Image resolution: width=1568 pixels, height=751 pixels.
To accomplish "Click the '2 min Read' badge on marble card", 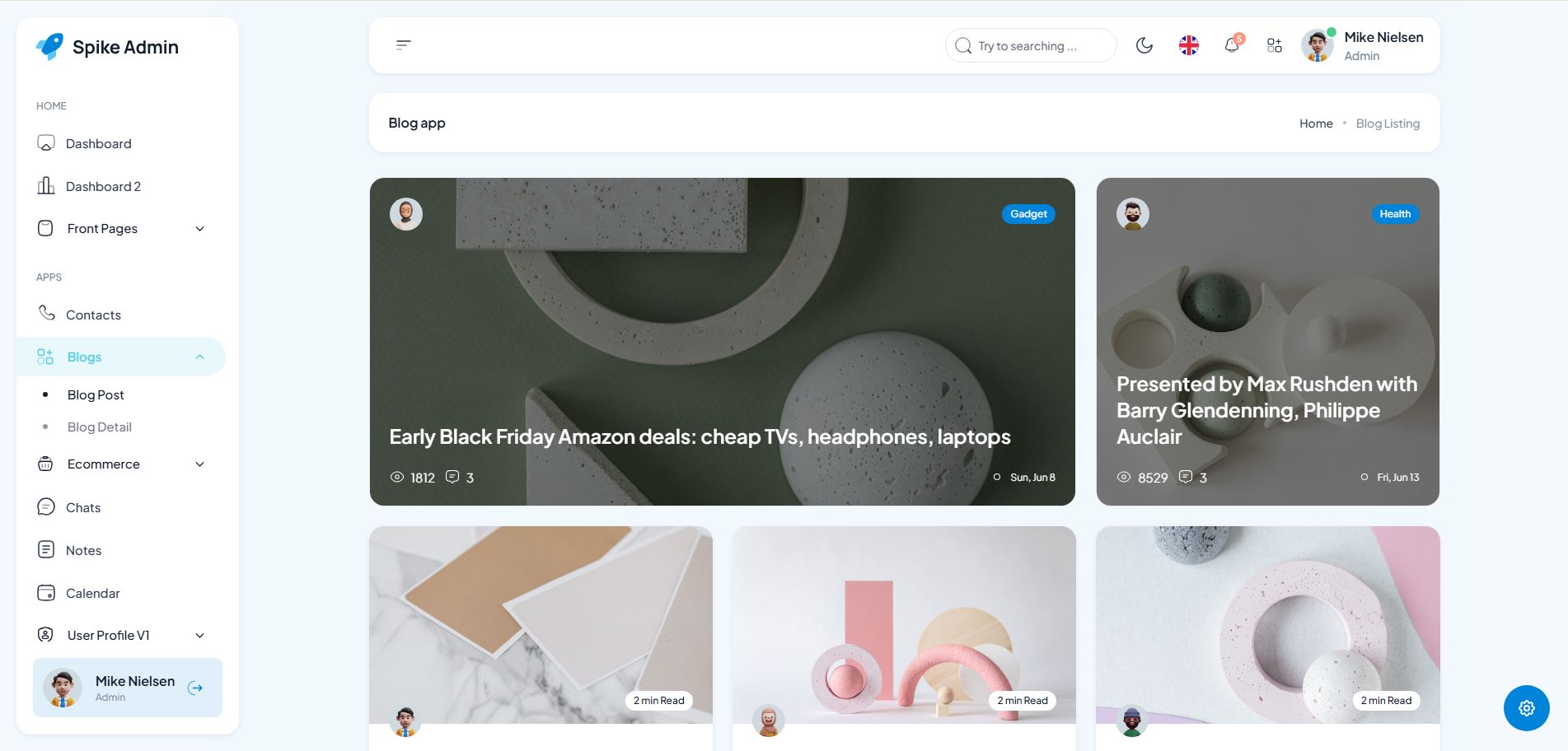I will [x=659, y=701].
